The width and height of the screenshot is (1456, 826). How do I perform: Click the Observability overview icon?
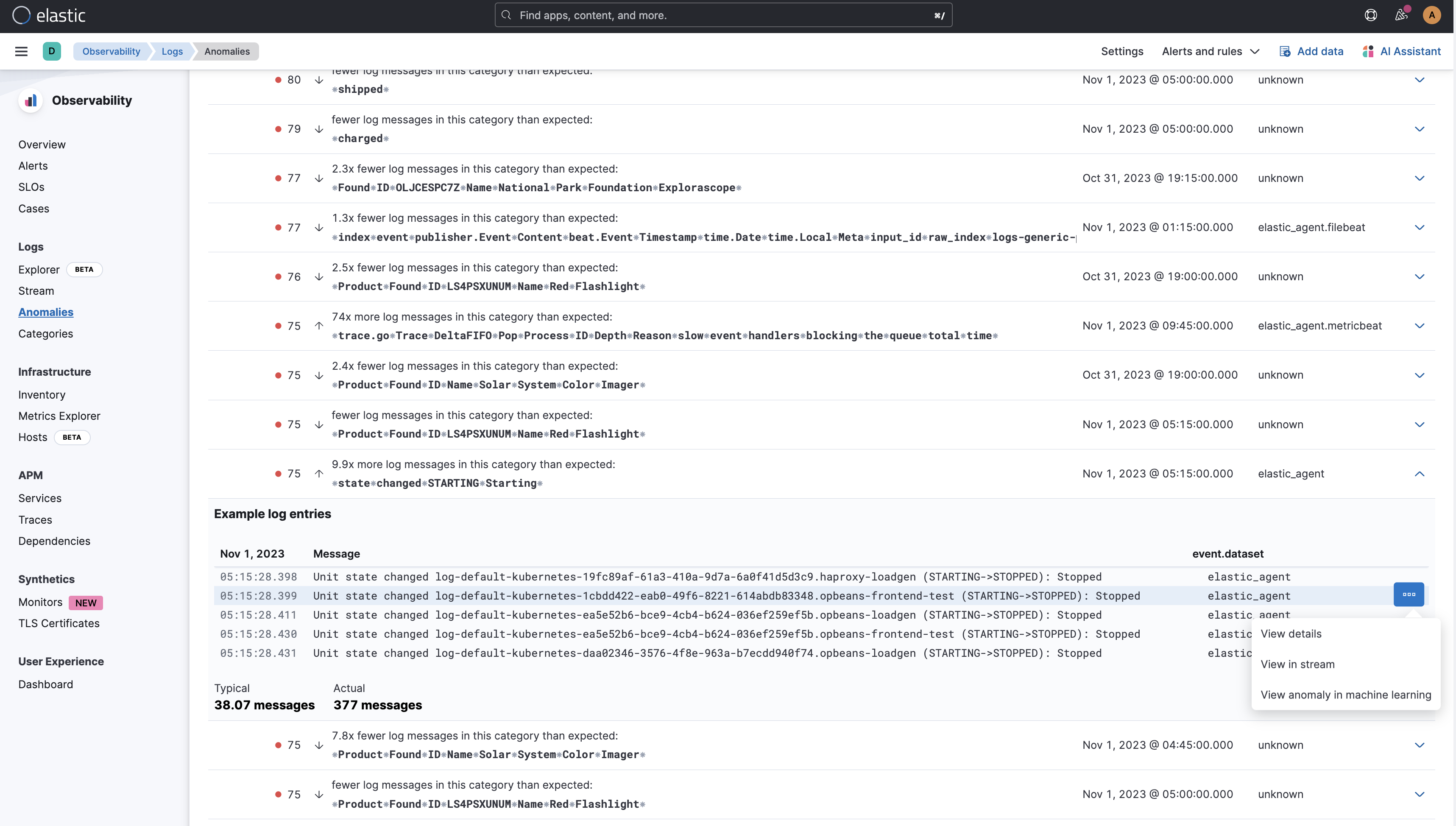(x=30, y=100)
